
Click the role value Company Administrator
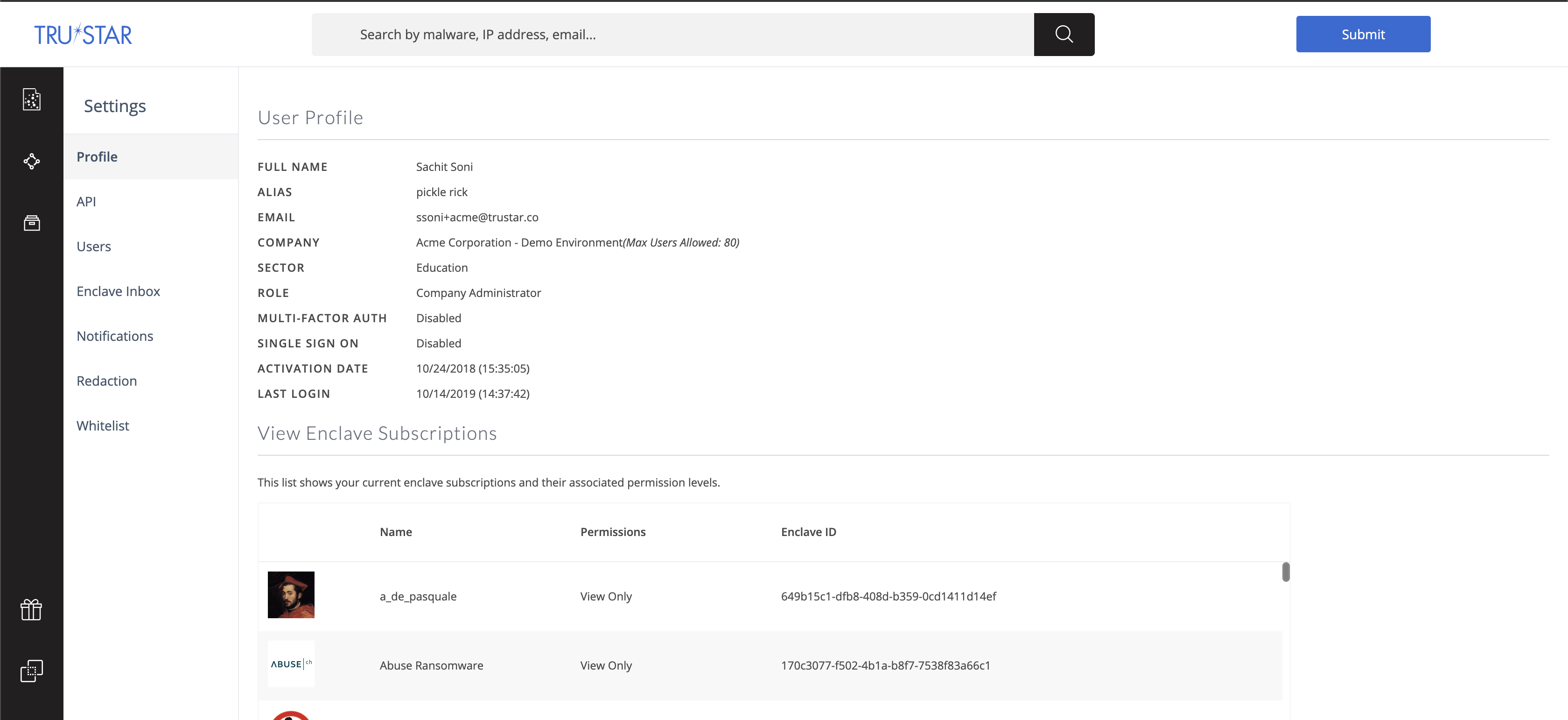click(x=478, y=293)
